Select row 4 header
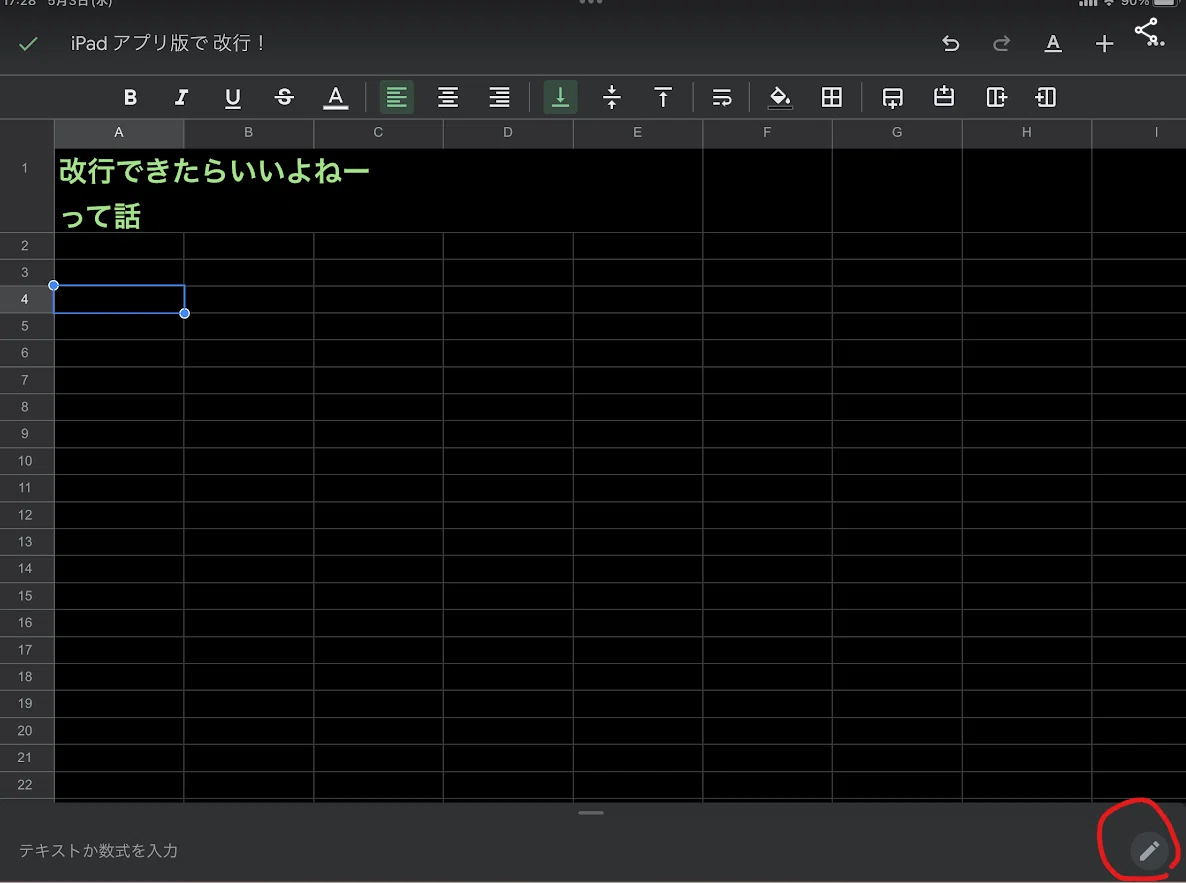 tap(26, 300)
